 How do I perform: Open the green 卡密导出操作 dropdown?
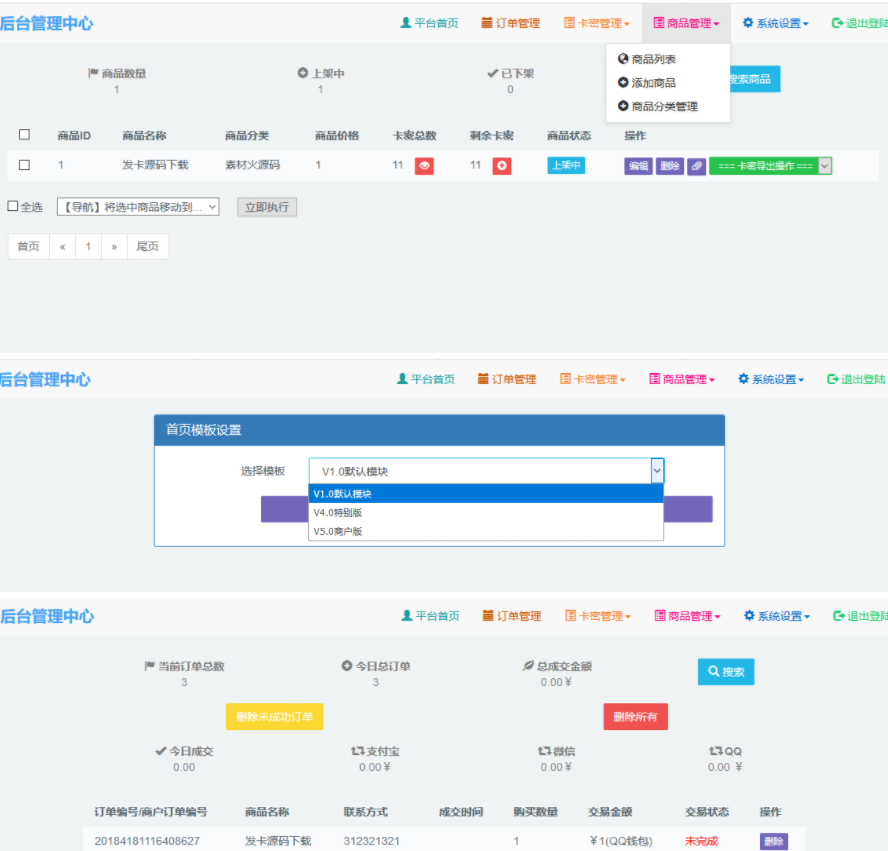click(x=770, y=166)
